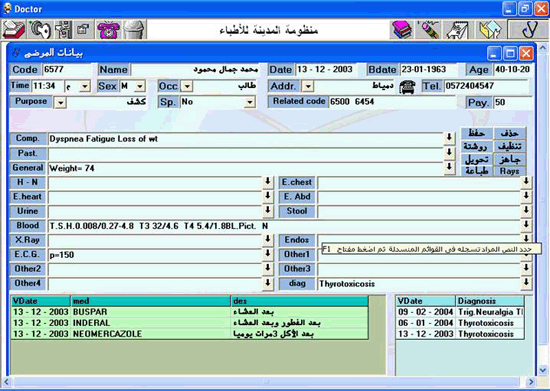Click the طباعة (print) button
The width and height of the screenshot is (550, 391).
pyautogui.click(x=476, y=171)
